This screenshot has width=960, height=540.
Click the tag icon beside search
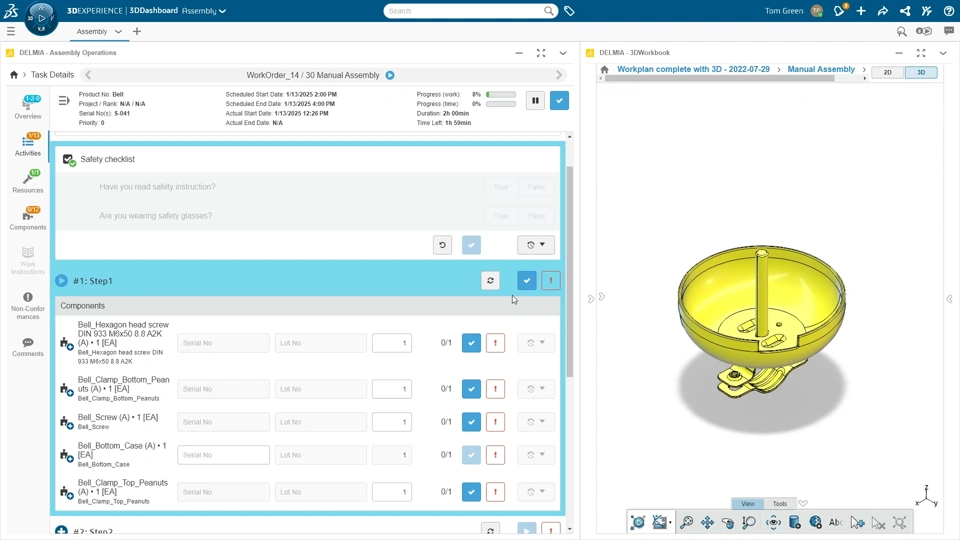click(569, 11)
